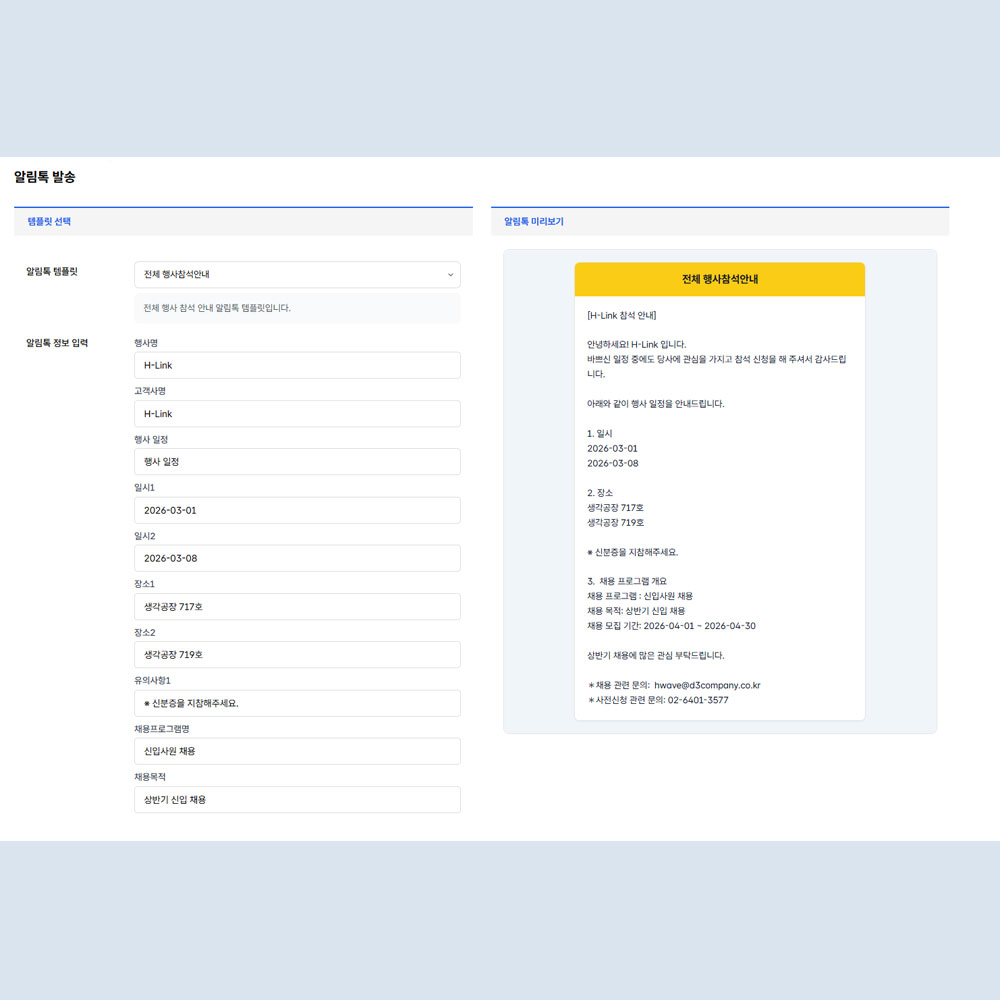1000x1000 pixels.
Task: Open the 알림톡 템플릿 dropdown
Action: point(297,274)
